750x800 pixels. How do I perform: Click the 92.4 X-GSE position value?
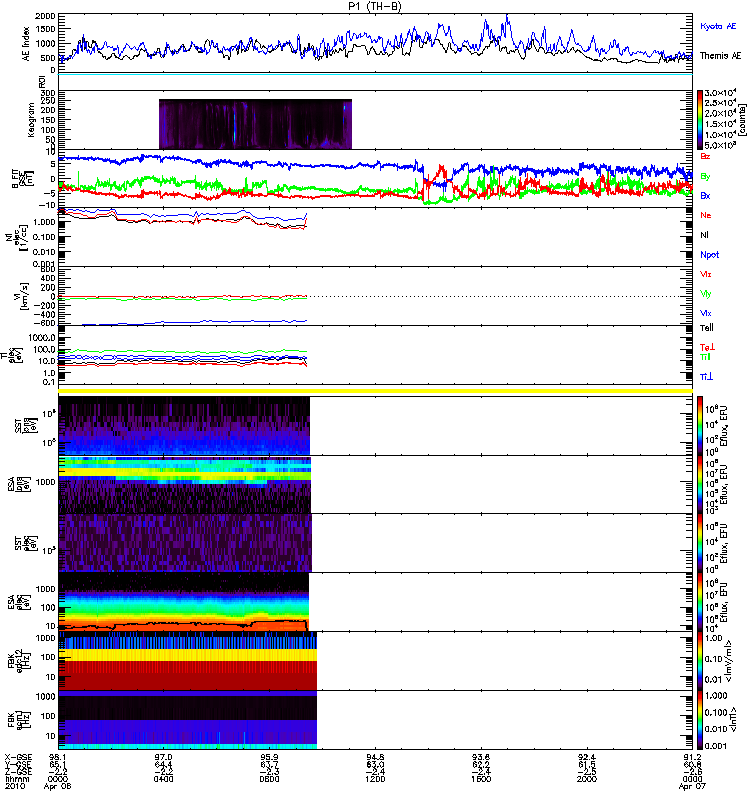click(587, 757)
